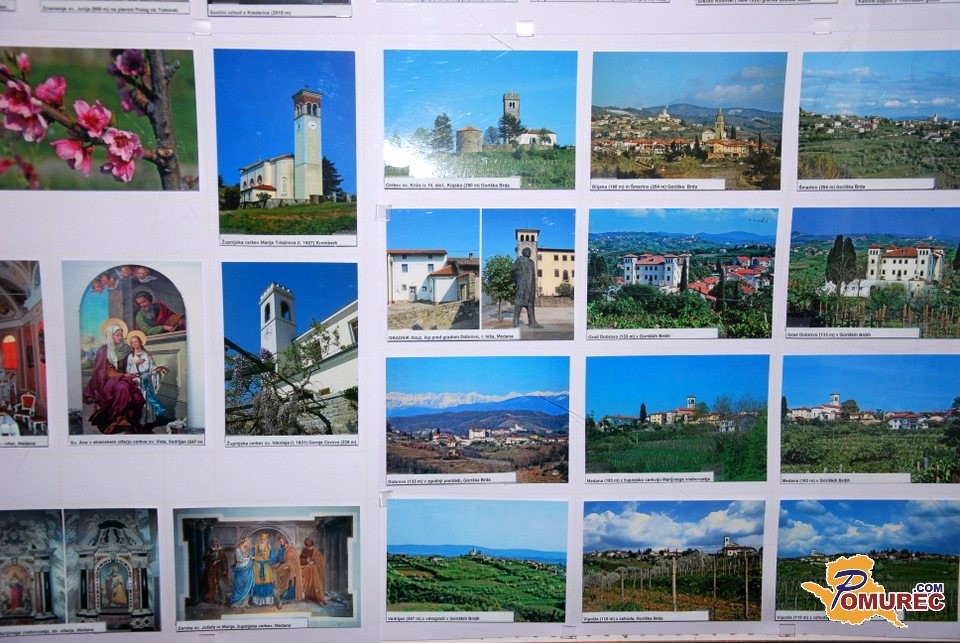Select the white house photo beside the statue
The image size is (960, 643).
click(x=432, y=269)
